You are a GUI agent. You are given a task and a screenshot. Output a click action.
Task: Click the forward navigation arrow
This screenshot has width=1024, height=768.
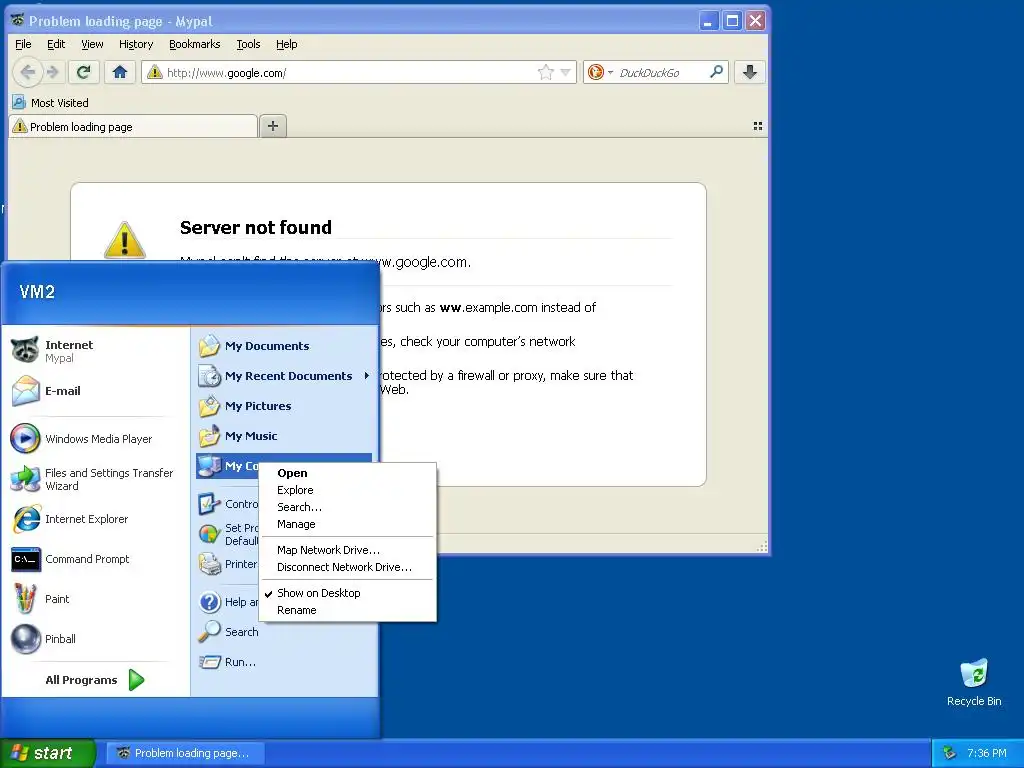click(54, 72)
